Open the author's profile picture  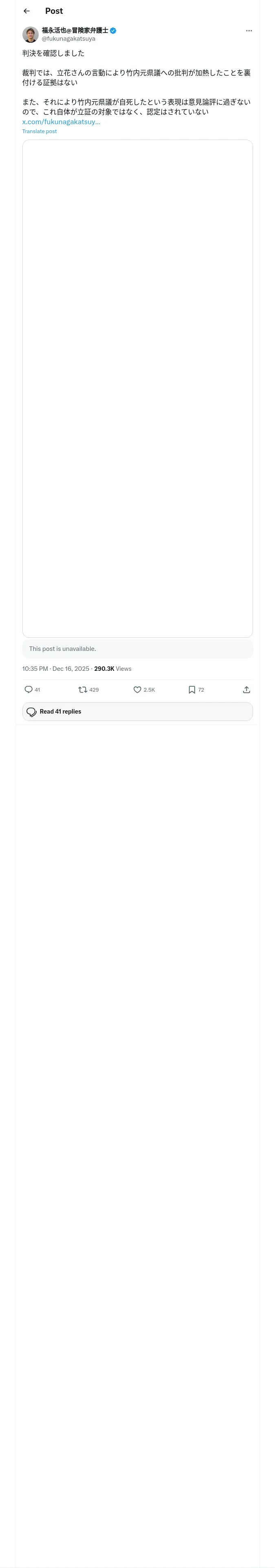coord(31,34)
